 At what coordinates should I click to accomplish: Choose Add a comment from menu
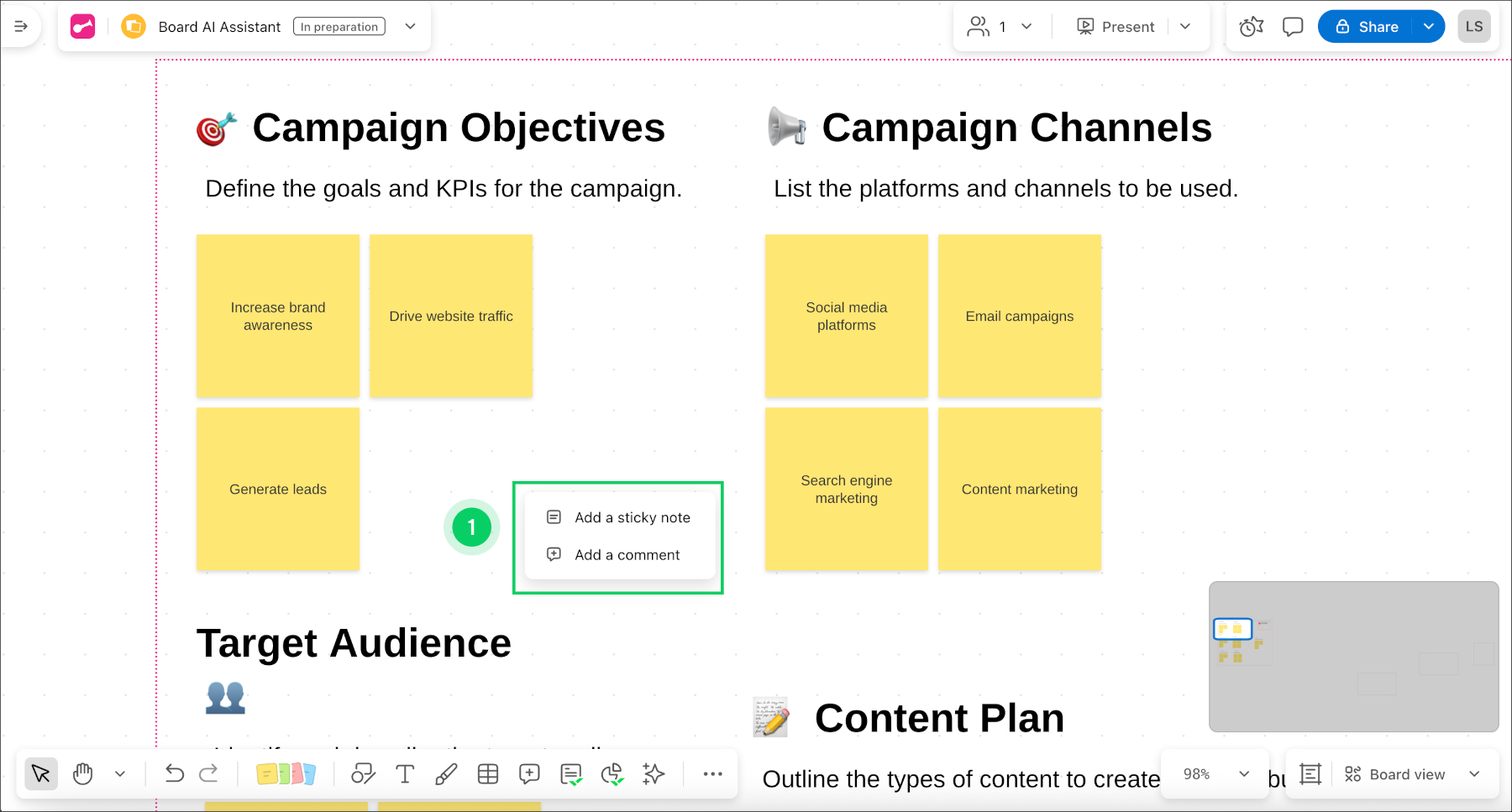(627, 555)
